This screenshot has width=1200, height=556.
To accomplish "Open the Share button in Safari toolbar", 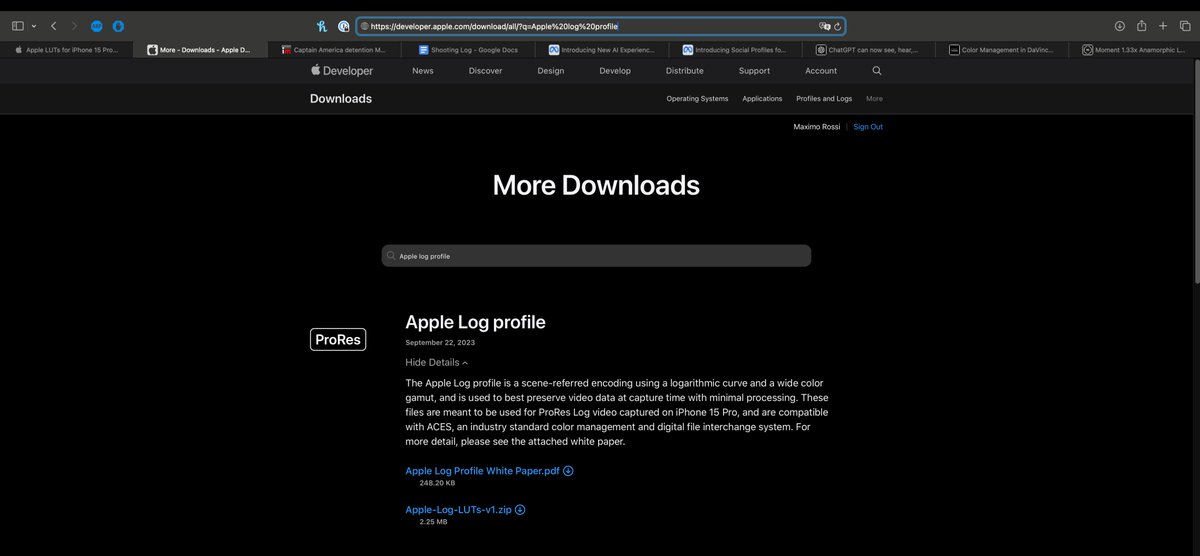I will point(1141,26).
